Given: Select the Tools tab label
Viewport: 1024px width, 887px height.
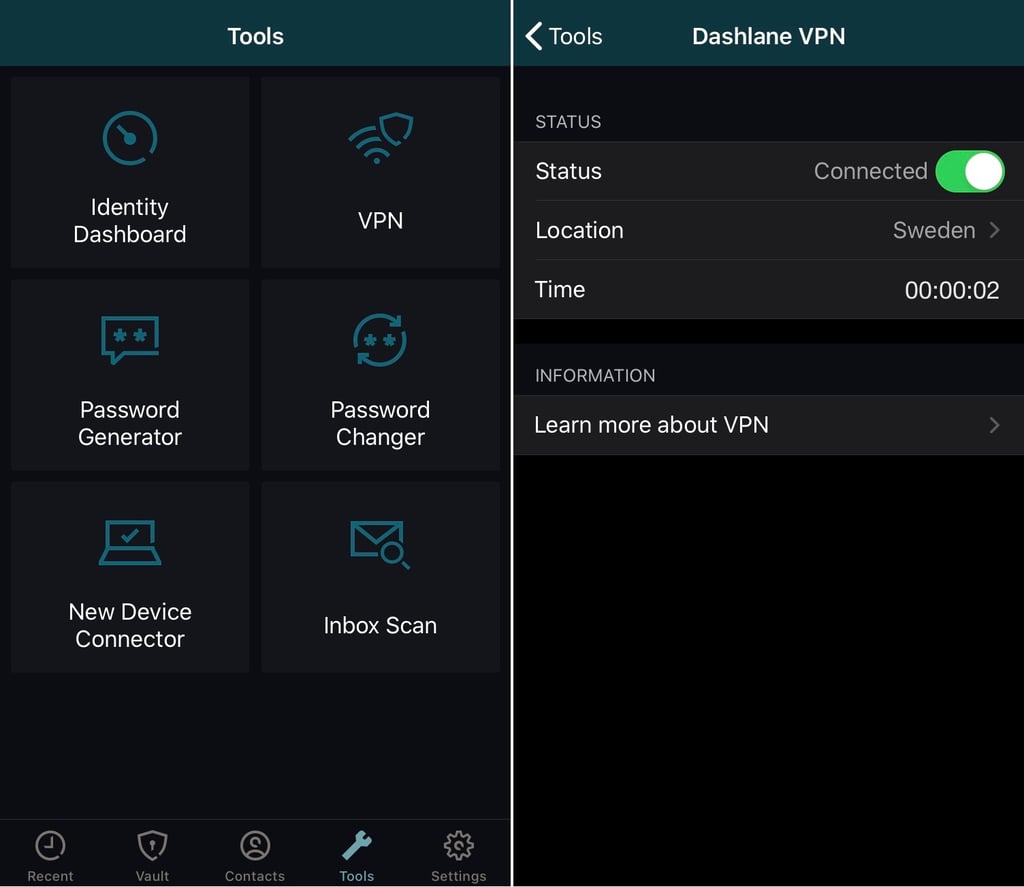Looking at the screenshot, I should [x=357, y=876].
